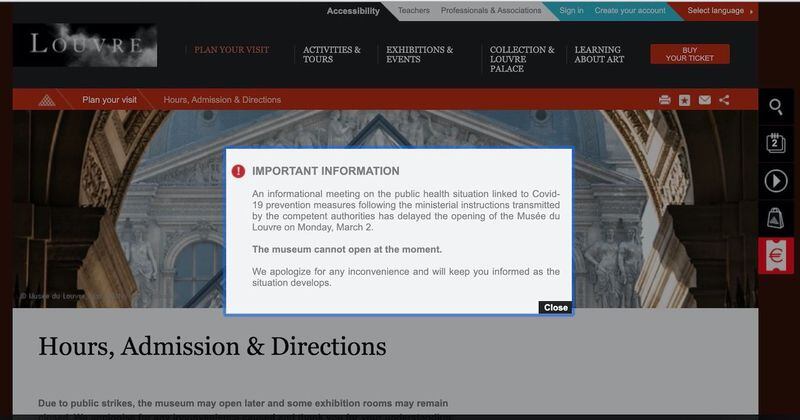Click the Buy Your Ticket button
The image size is (800, 420).
[690, 54]
